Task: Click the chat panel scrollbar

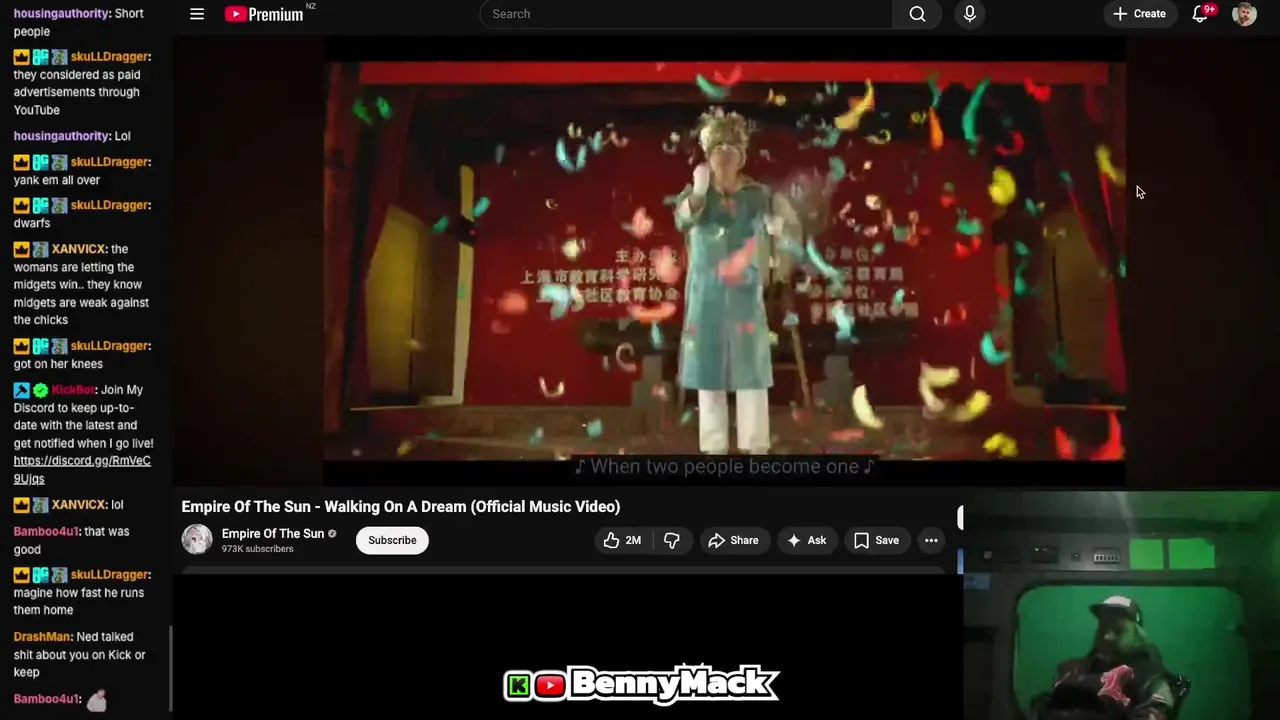Action: tap(170, 667)
